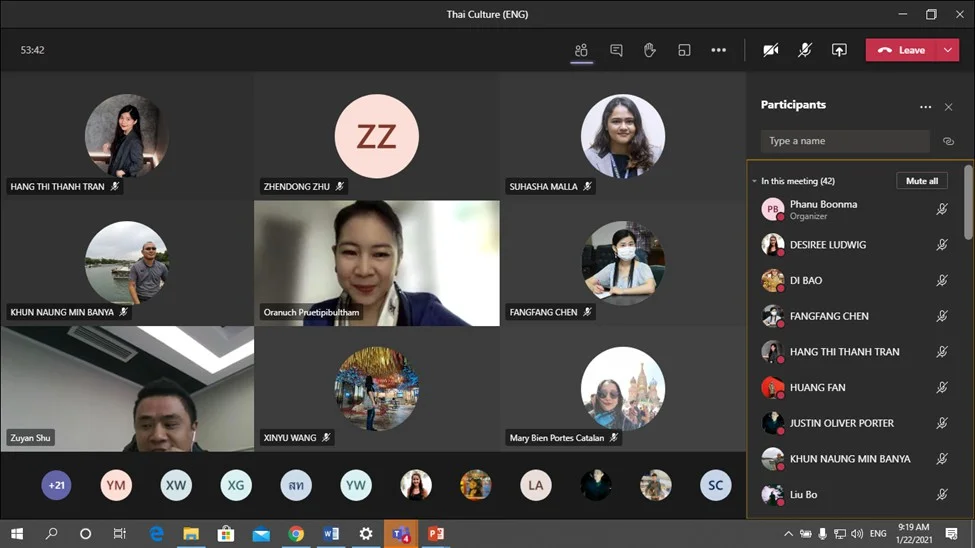
Task: Open the conversation chat icon
Action: point(616,50)
